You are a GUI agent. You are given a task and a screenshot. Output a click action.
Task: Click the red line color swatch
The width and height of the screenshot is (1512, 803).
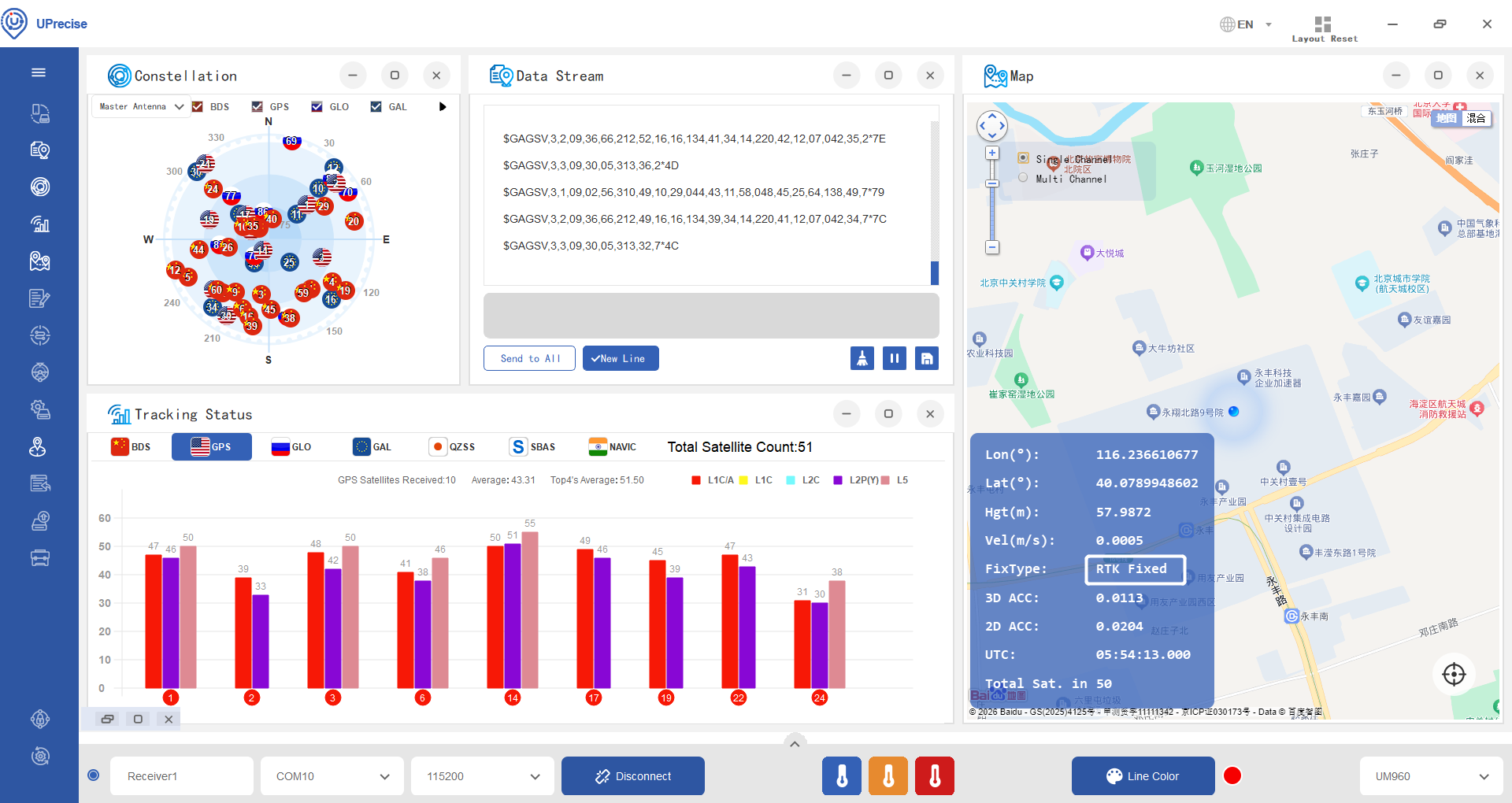tap(1232, 776)
